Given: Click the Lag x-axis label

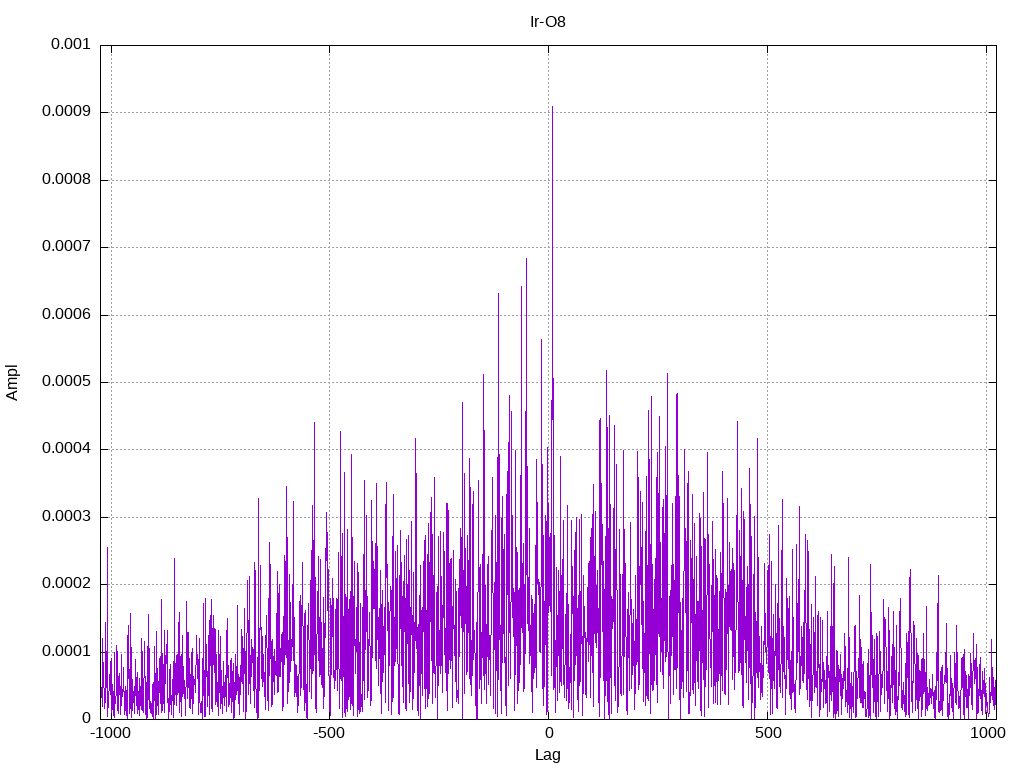Looking at the screenshot, I should [x=547, y=755].
